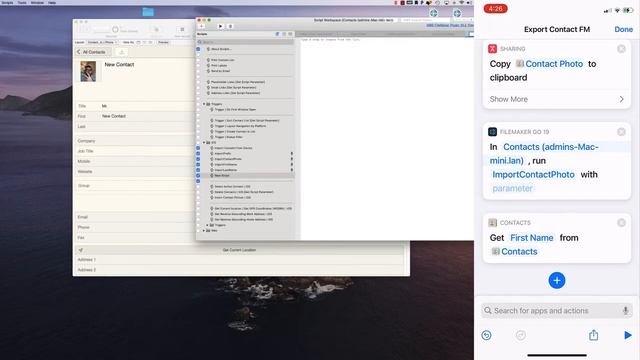Focus the Search for apps and actions field
This screenshot has height=360, width=640.
[557, 311]
